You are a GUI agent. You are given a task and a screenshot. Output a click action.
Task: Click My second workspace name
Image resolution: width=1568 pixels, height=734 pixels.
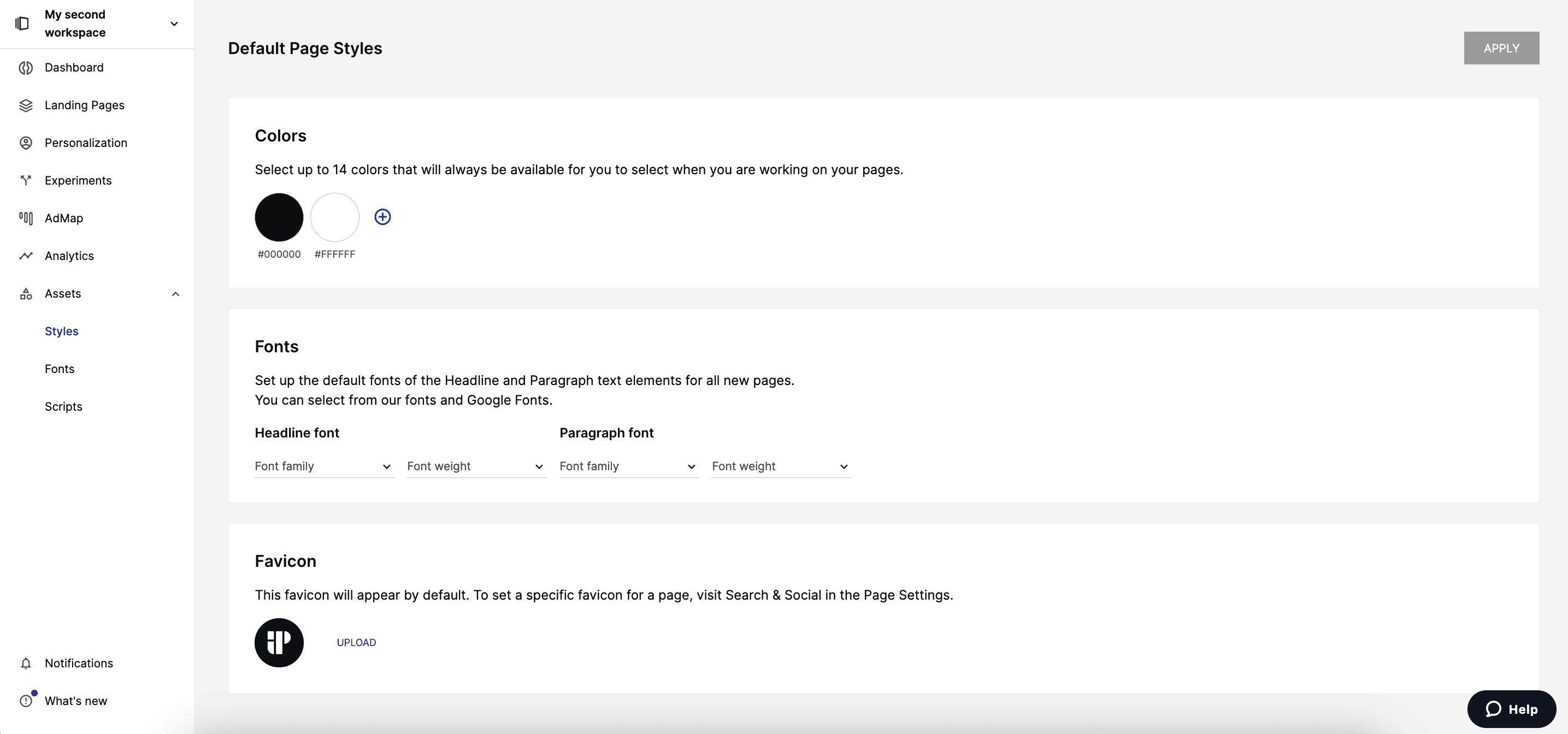(75, 23)
